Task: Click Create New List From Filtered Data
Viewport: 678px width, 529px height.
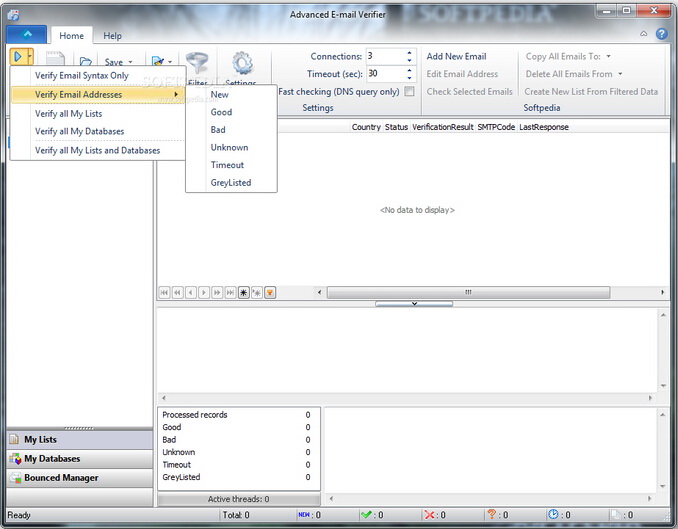Action: click(x=591, y=92)
